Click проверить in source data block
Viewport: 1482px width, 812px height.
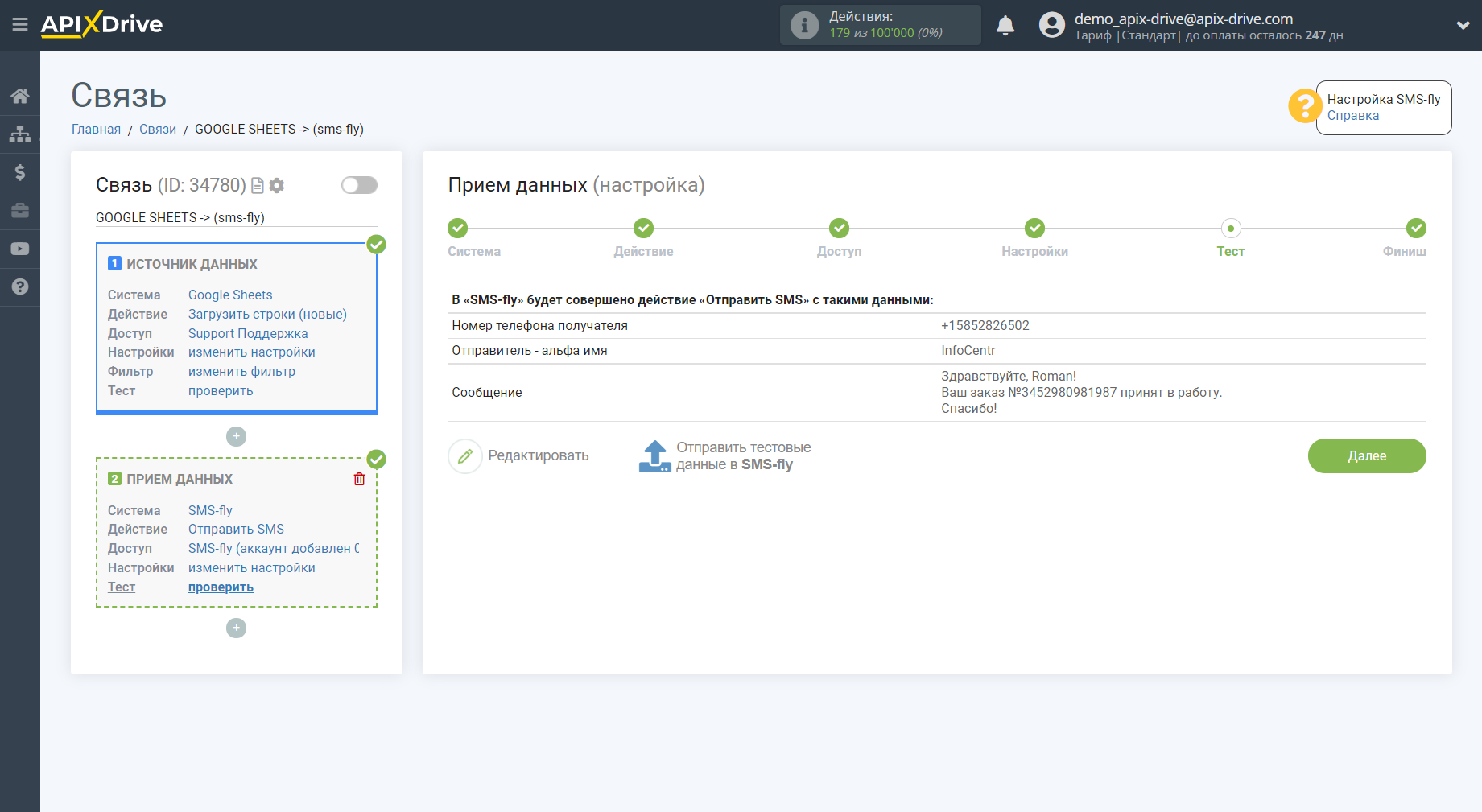tap(221, 391)
